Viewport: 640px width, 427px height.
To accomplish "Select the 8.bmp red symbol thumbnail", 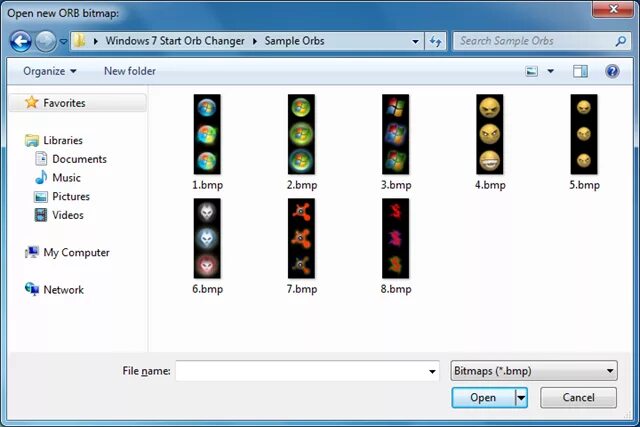I will point(396,238).
